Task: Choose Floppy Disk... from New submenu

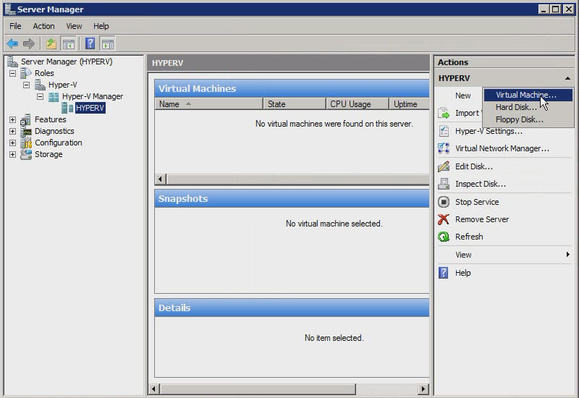Action: (528, 119)
